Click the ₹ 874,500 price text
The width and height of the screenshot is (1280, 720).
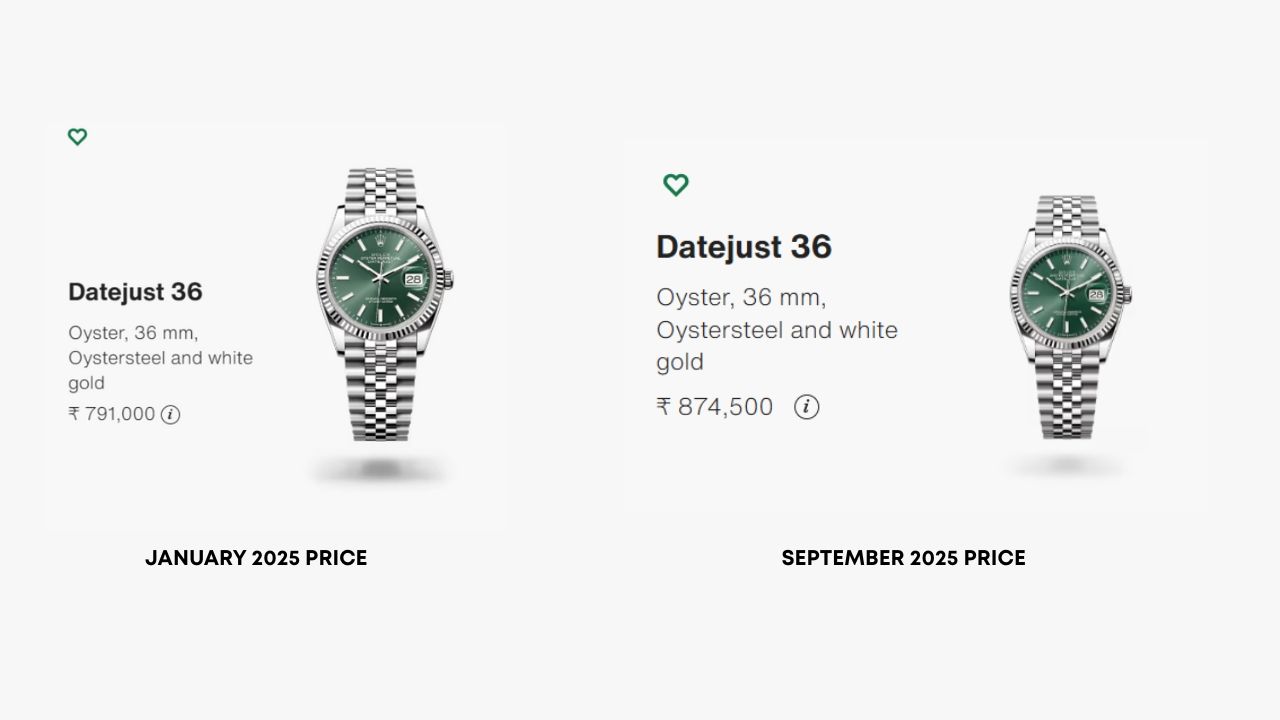pos(715,407)
